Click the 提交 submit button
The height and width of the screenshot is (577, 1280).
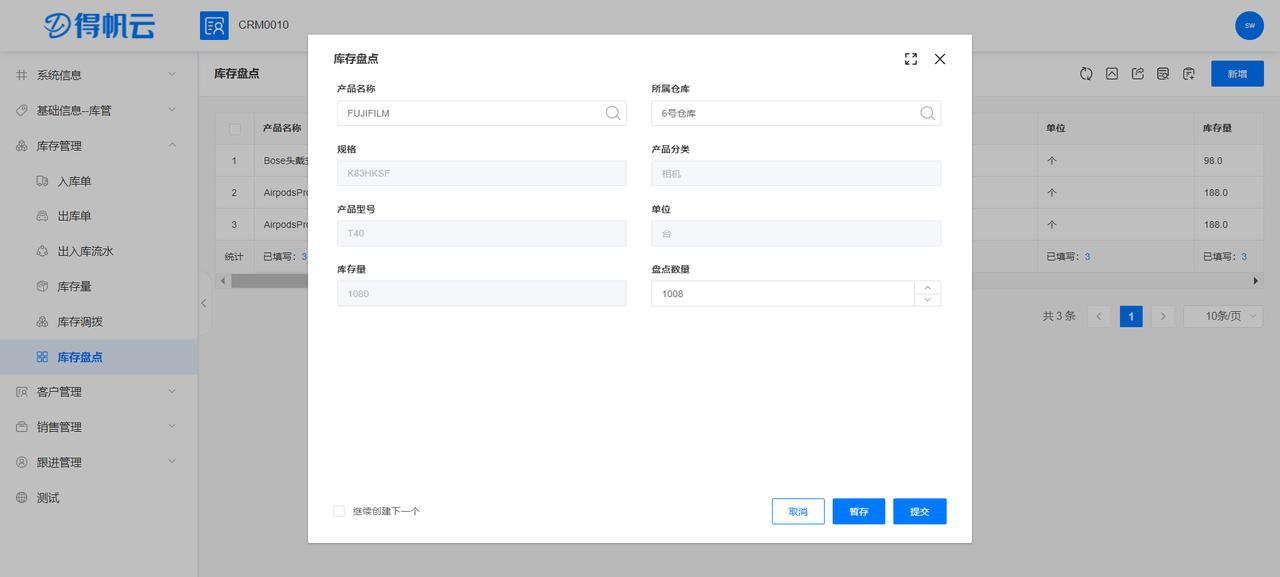coord(919,511)
